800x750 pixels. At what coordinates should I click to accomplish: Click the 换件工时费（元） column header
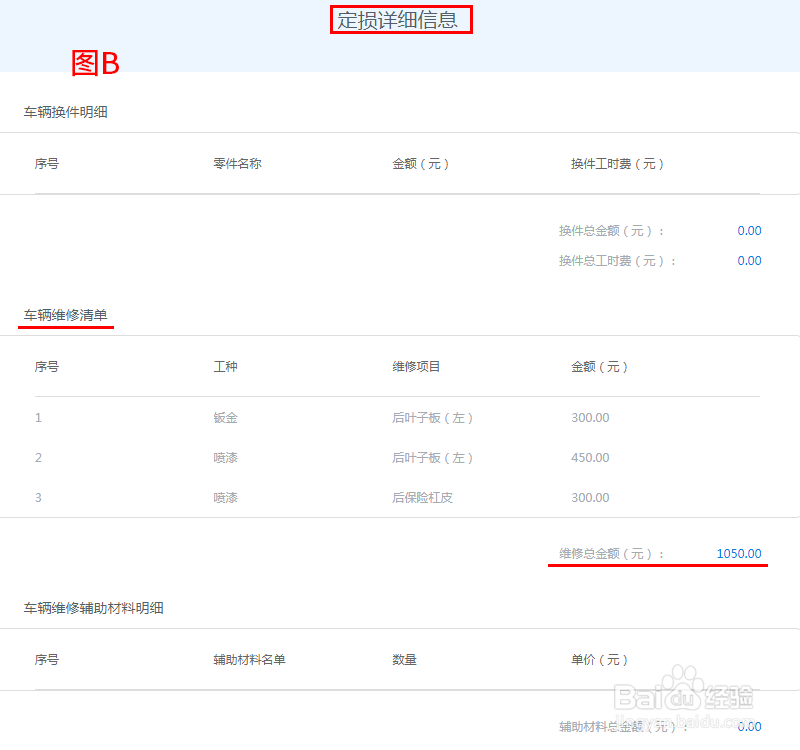[x=617, y=164]
